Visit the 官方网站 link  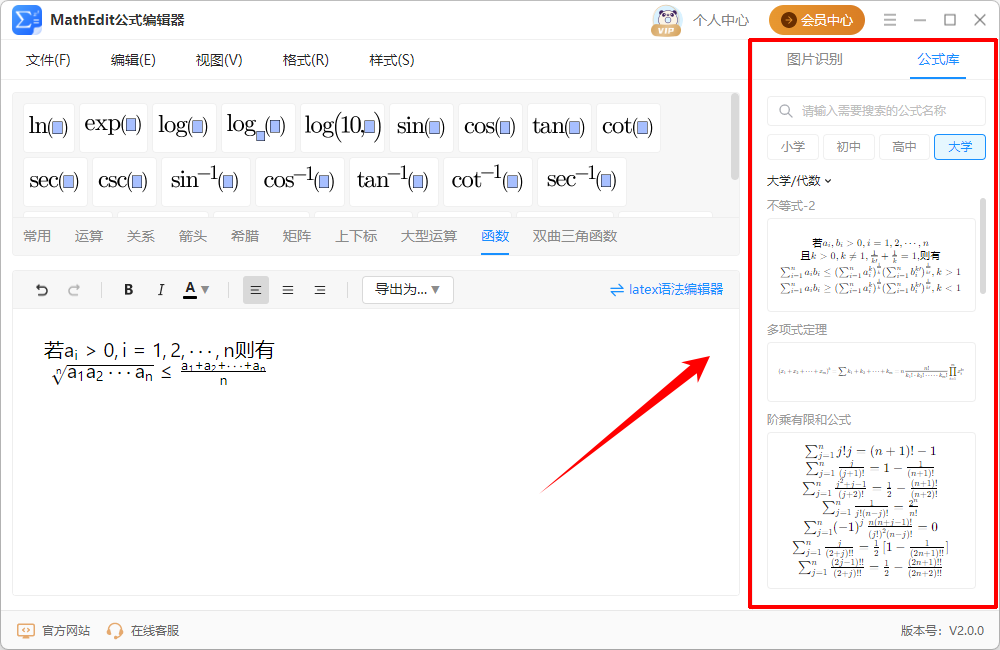(53, 631)
